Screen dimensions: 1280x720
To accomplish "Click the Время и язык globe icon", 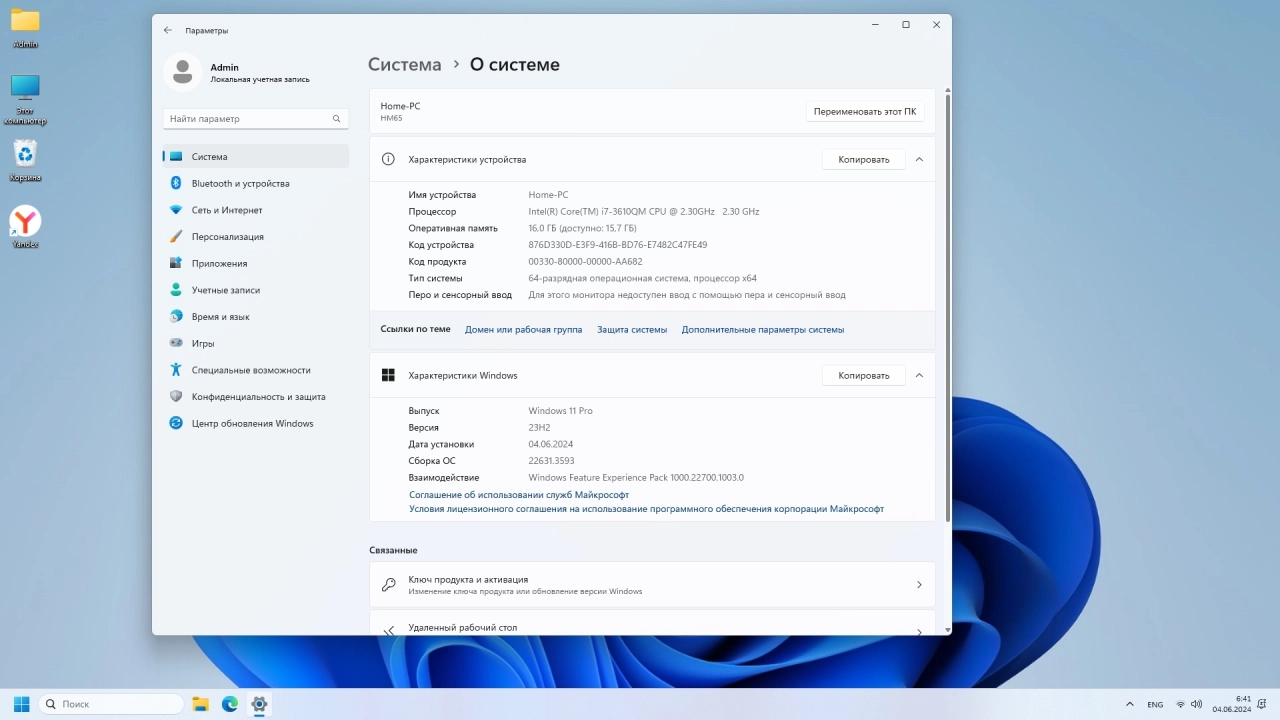I will click(176, 316).
